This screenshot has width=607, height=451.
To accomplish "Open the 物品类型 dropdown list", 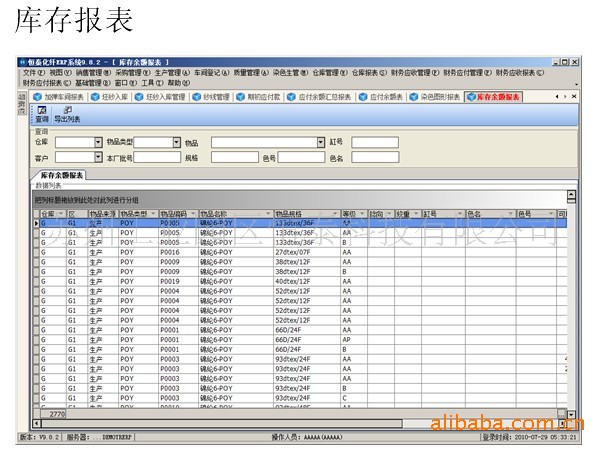I will 177,143.
